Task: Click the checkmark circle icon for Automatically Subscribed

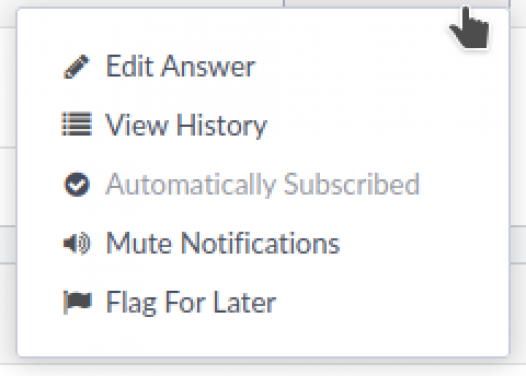Action: pos(77,184)
